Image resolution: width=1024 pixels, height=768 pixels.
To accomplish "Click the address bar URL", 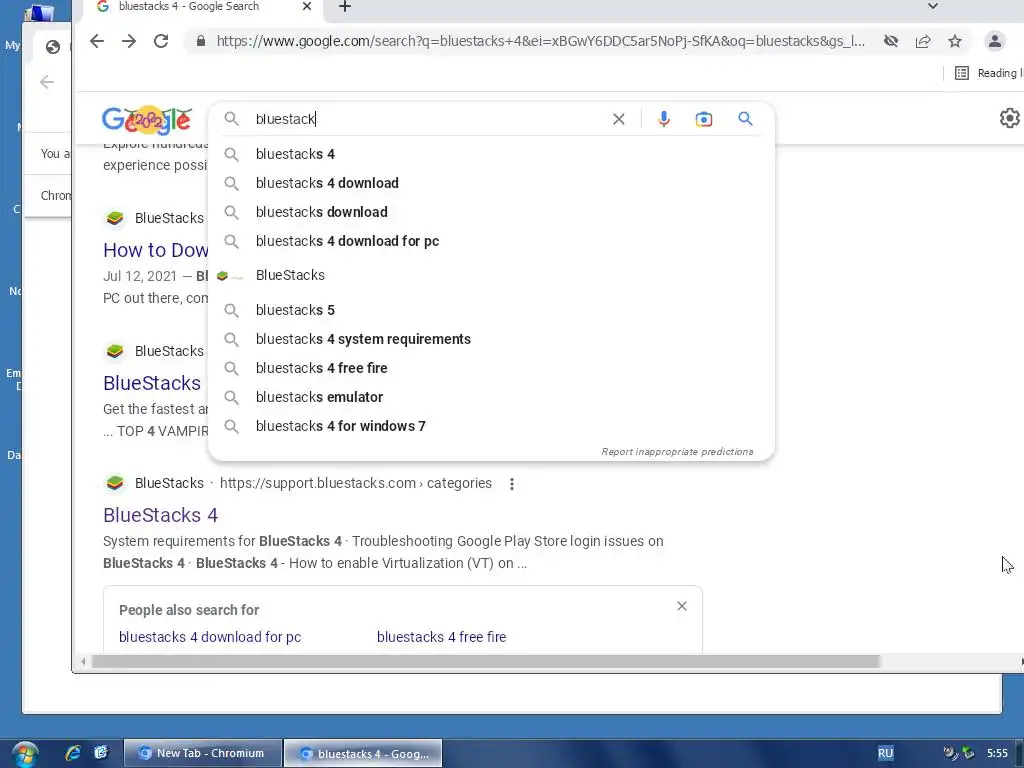I will point(541,41).
